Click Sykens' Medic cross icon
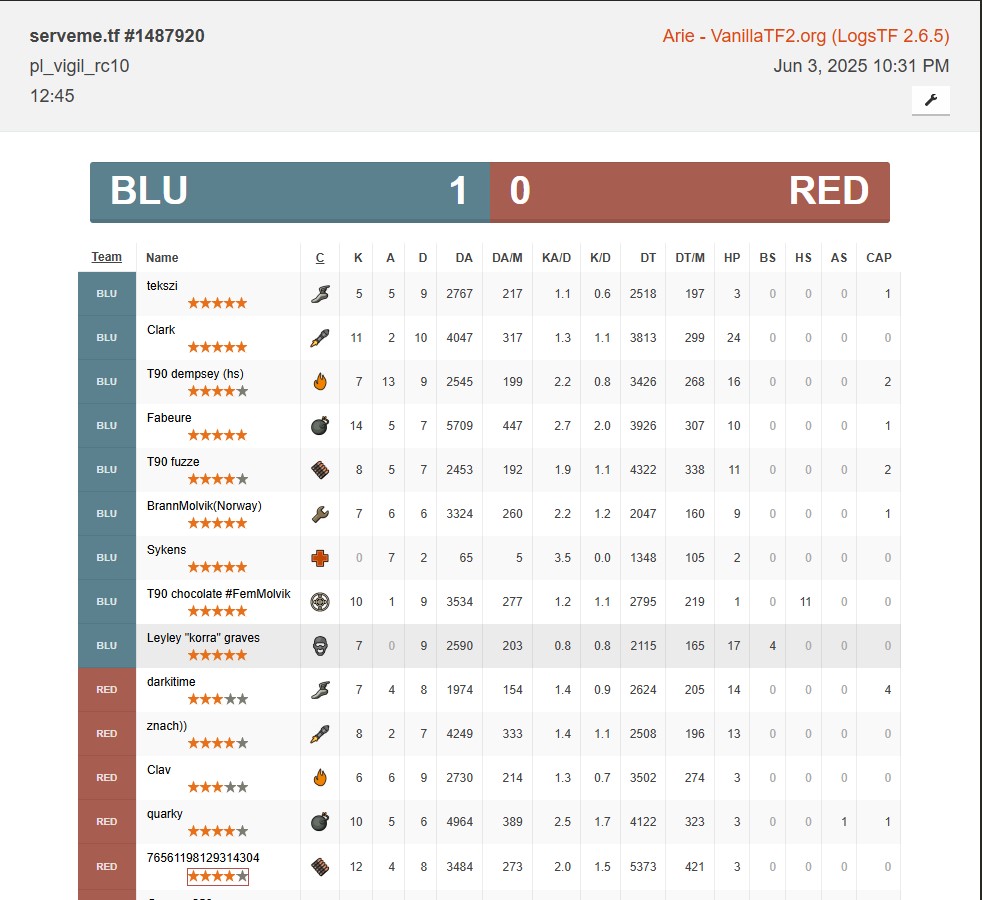Screen dimensions: 982x900 coord(320,558)
